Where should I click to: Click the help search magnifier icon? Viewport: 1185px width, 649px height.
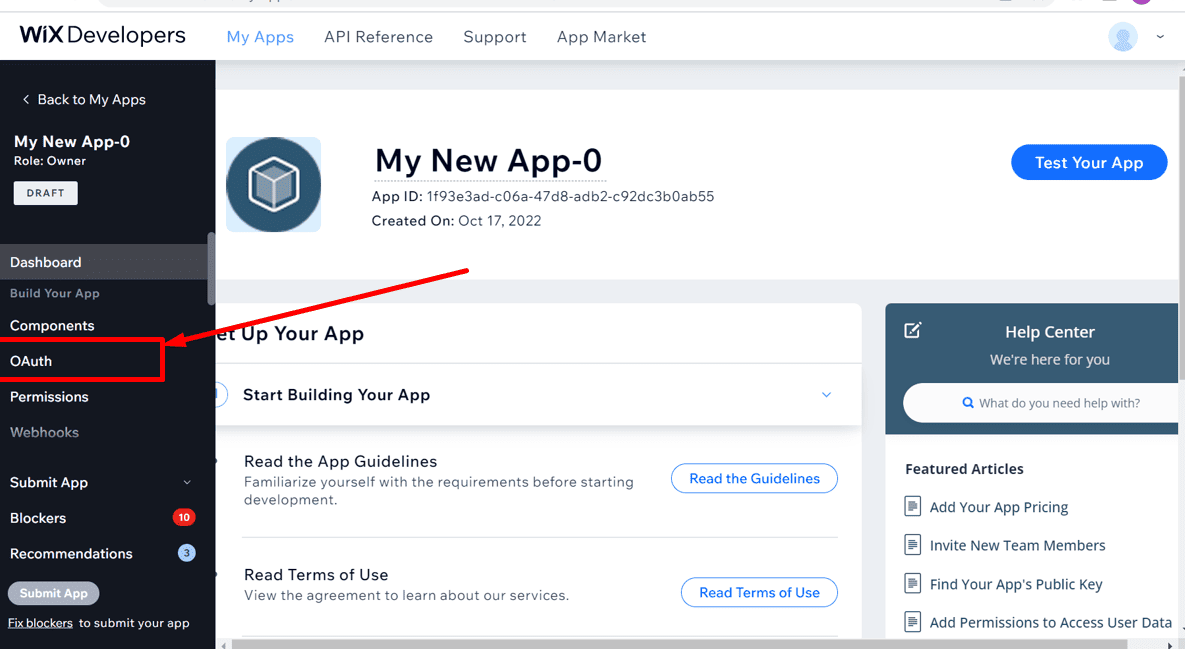[x=967, y=403]
